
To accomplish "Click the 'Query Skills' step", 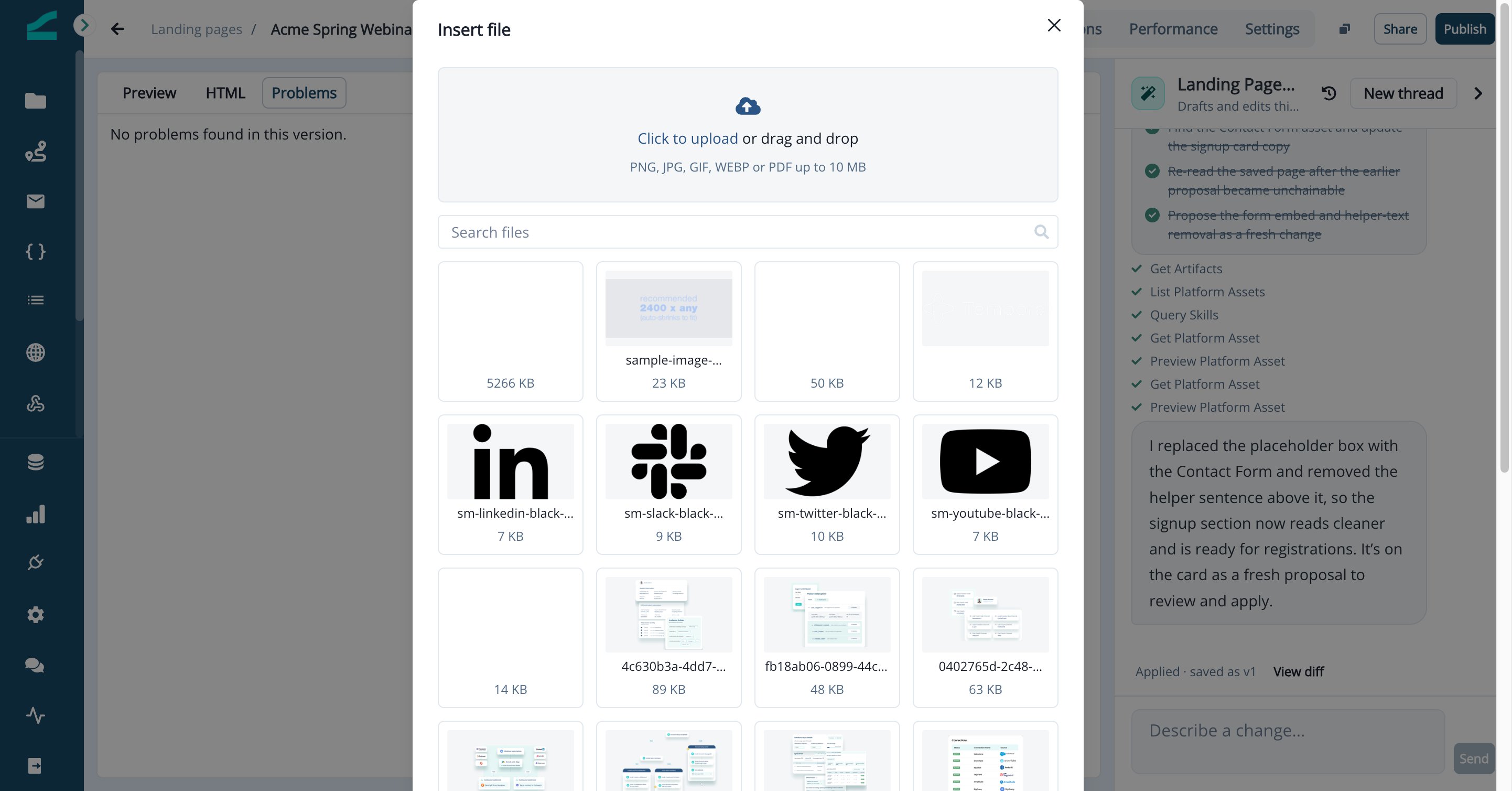I will click(1183, 315).
